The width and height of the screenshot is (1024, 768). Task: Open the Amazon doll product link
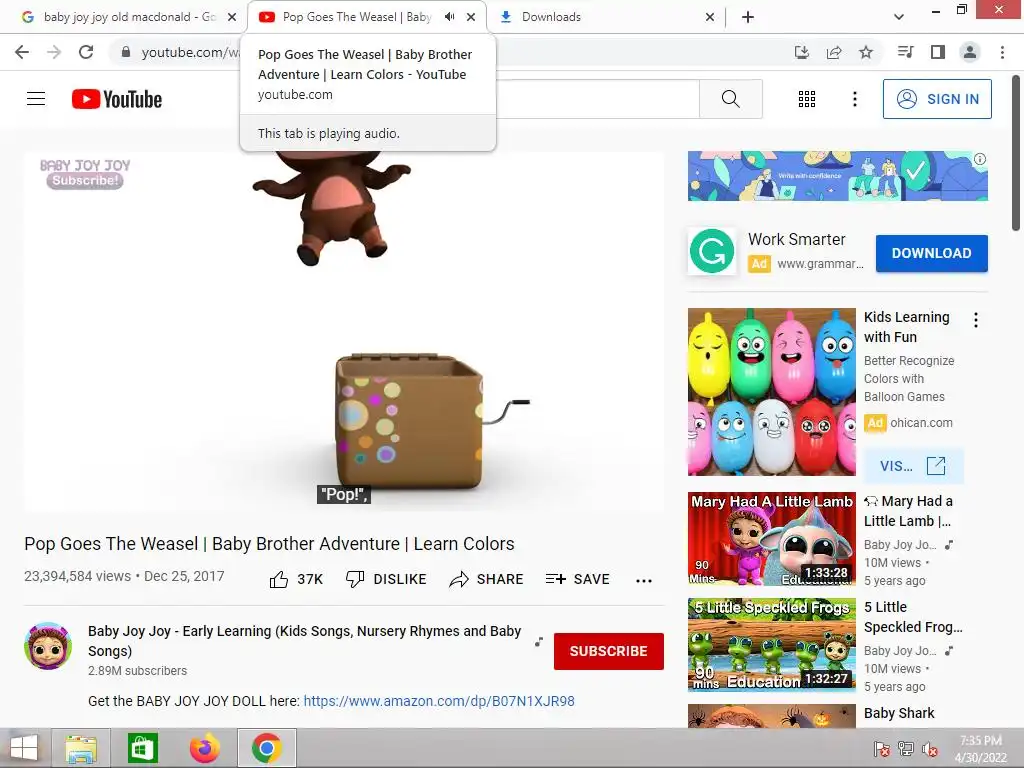439,701
